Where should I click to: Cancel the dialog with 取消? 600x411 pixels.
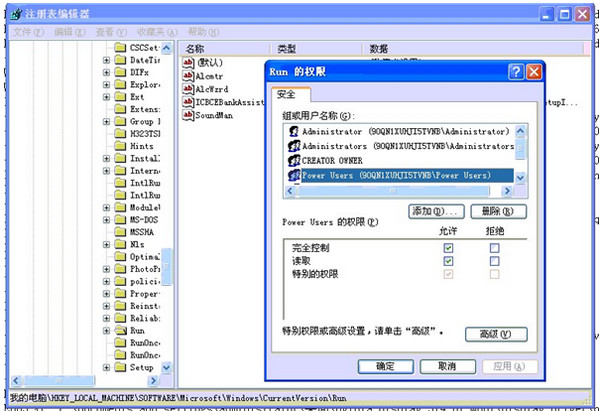447,367
